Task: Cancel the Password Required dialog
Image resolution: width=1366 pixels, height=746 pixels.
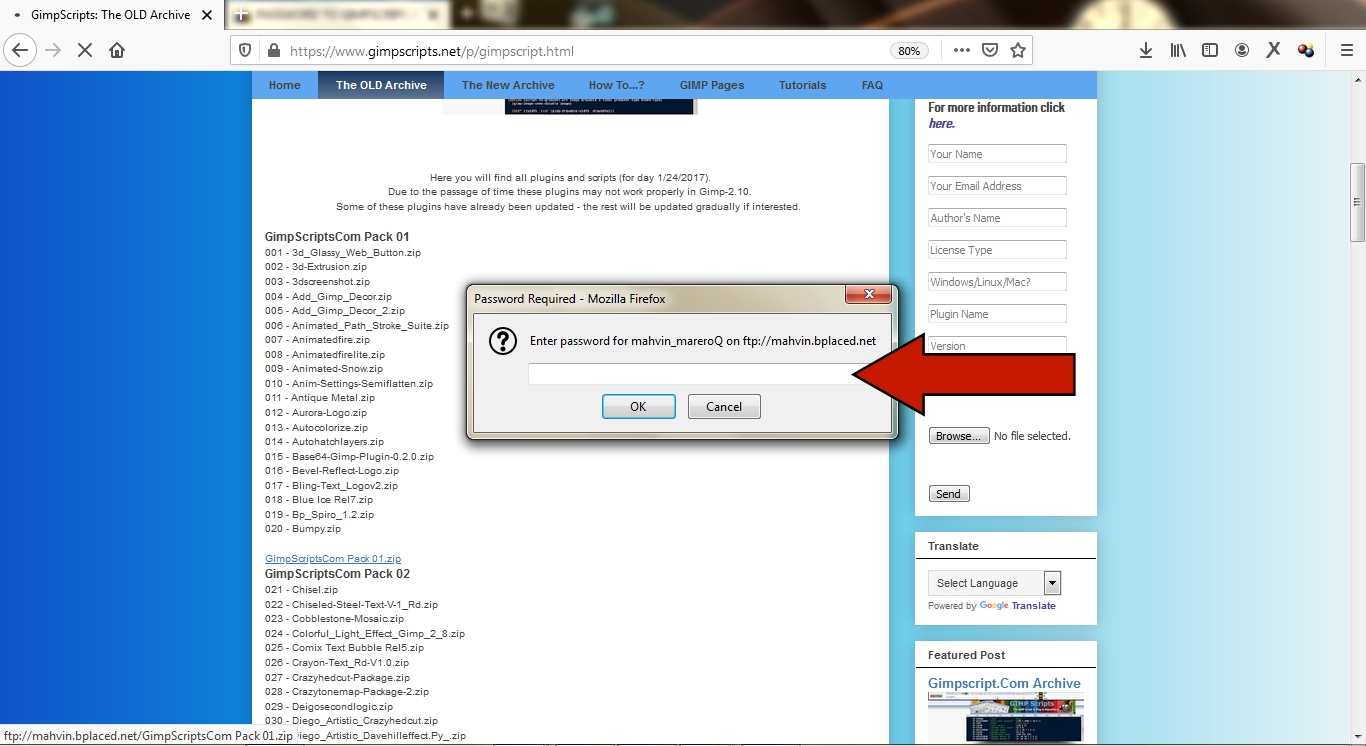Action: (x=724, y=406)
